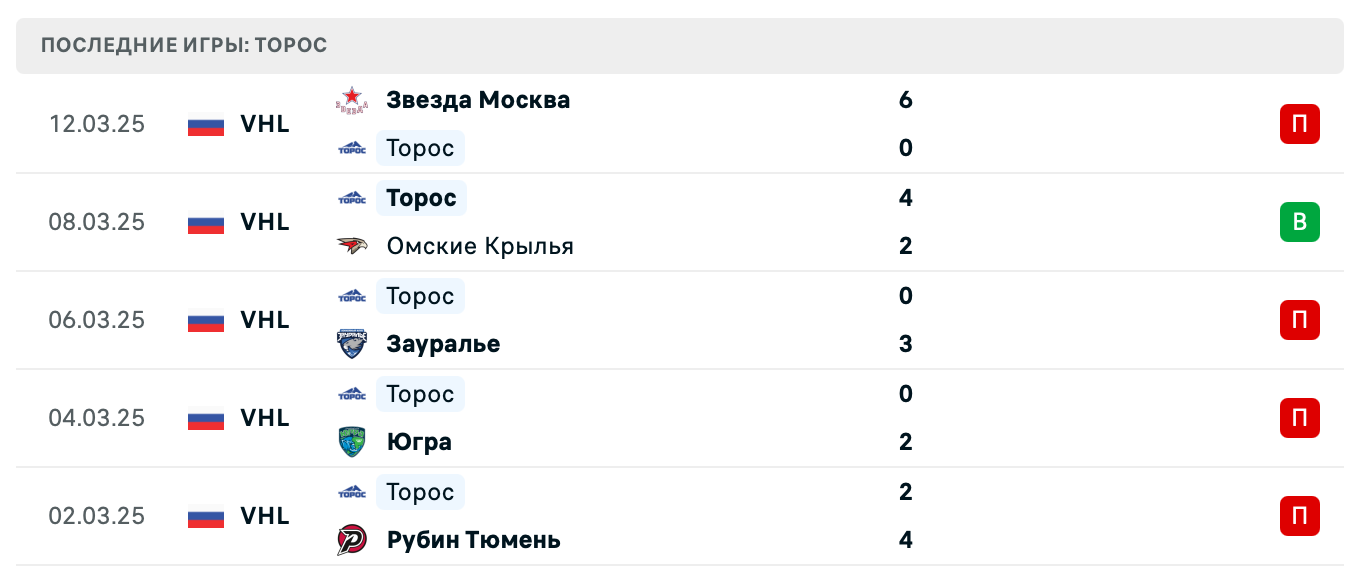Click the ПОСЛЕДНИЕ ИГРЫ: ТОРОС header
Viewport: 1360px width, 578px height.
[182, 45]
